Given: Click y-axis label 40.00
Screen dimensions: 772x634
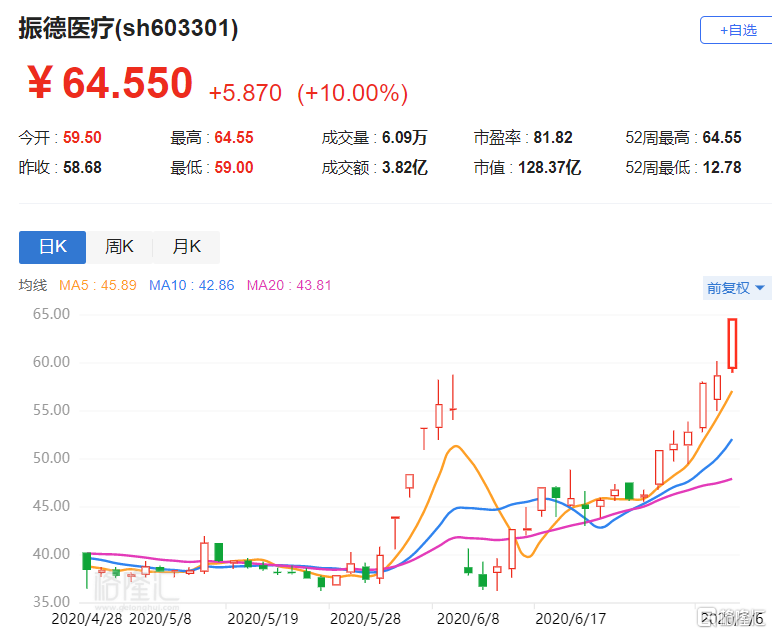Looking at the screenshot, I should [52, 554].
